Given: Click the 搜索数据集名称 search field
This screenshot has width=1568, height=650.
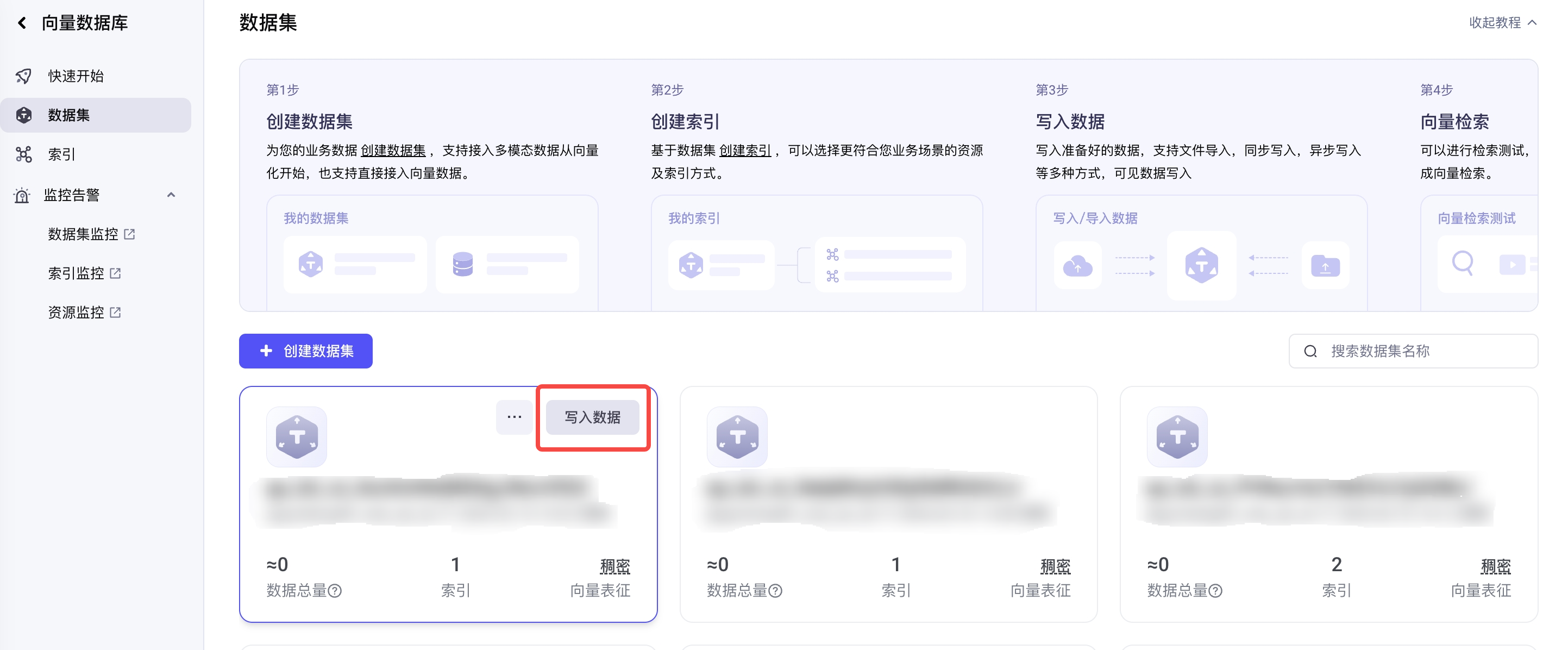Looking at the screenshot, I should tap(1425, 351).
